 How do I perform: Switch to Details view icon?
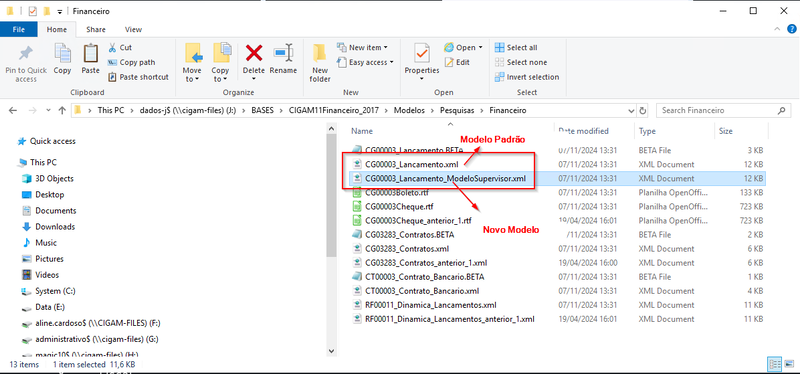point(774,364)
